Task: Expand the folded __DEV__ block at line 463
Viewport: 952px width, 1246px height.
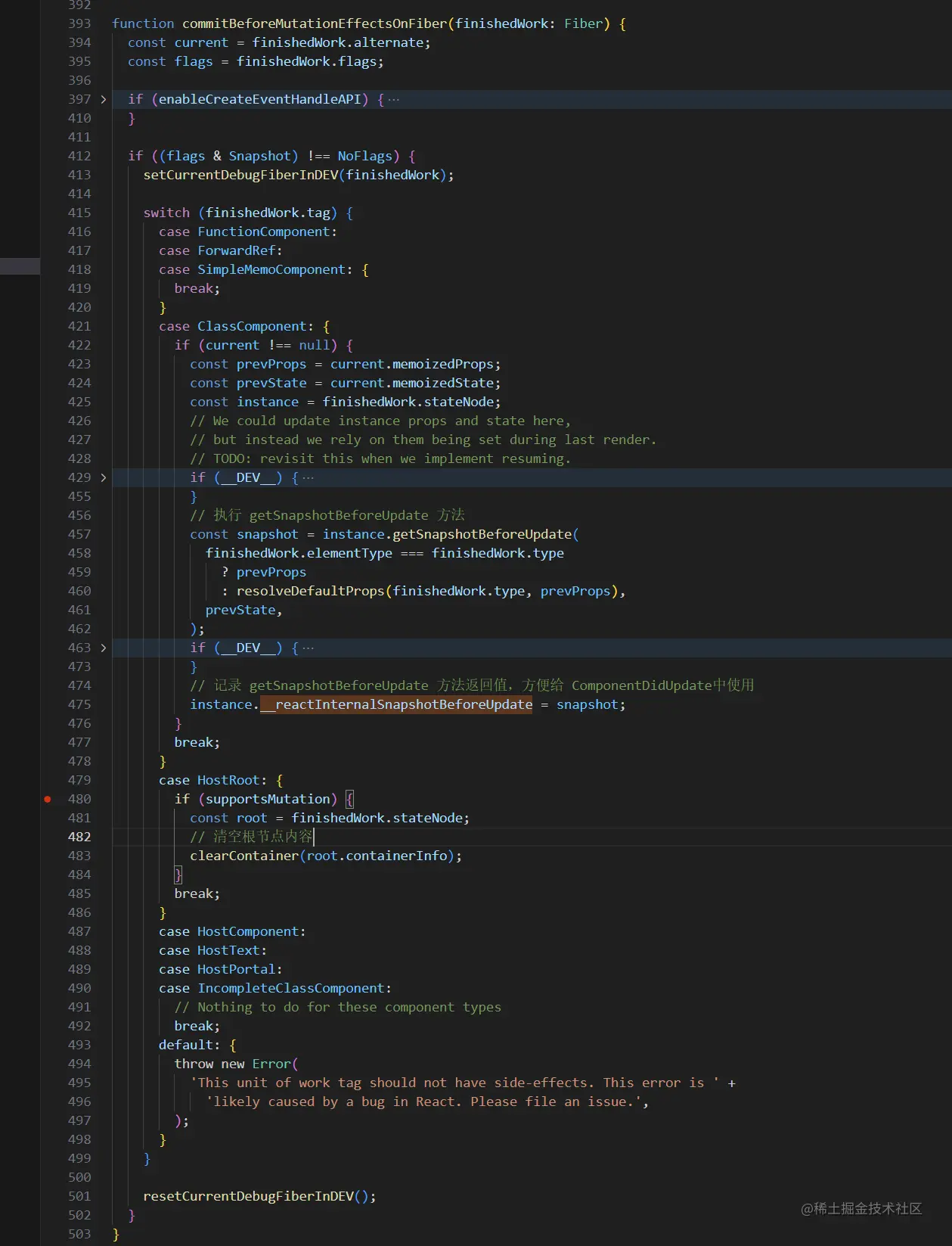Action: point(104,648)
